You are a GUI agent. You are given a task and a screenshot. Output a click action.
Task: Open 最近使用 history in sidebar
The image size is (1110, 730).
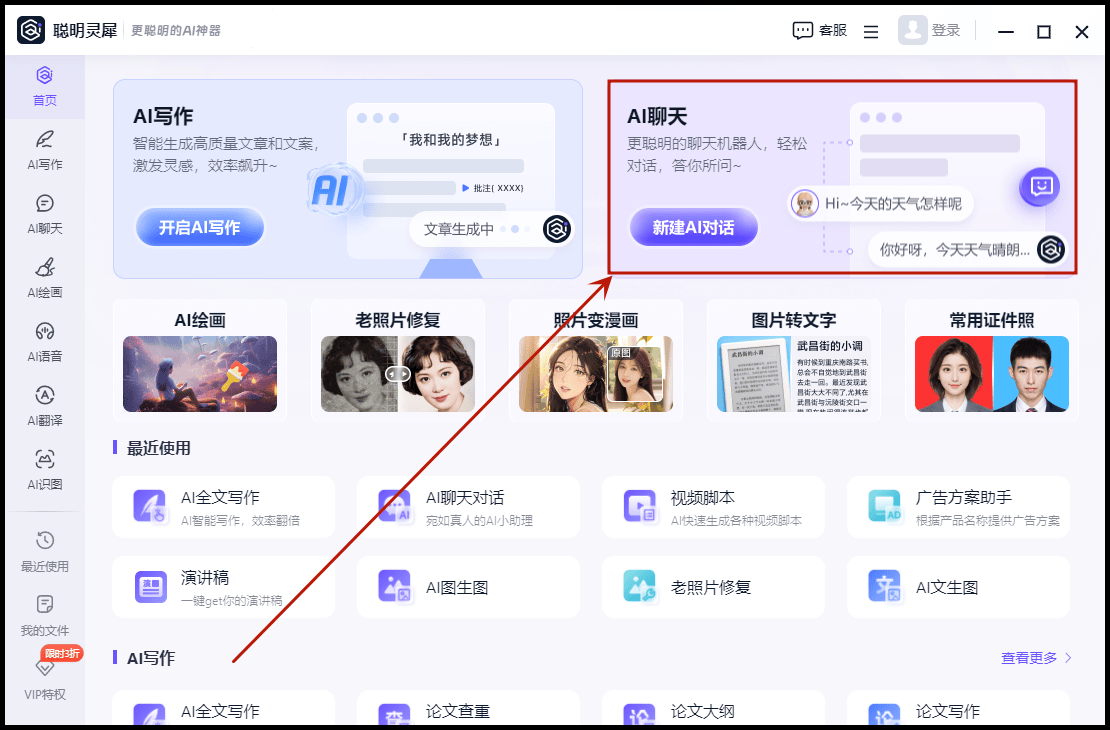[44, 551]
